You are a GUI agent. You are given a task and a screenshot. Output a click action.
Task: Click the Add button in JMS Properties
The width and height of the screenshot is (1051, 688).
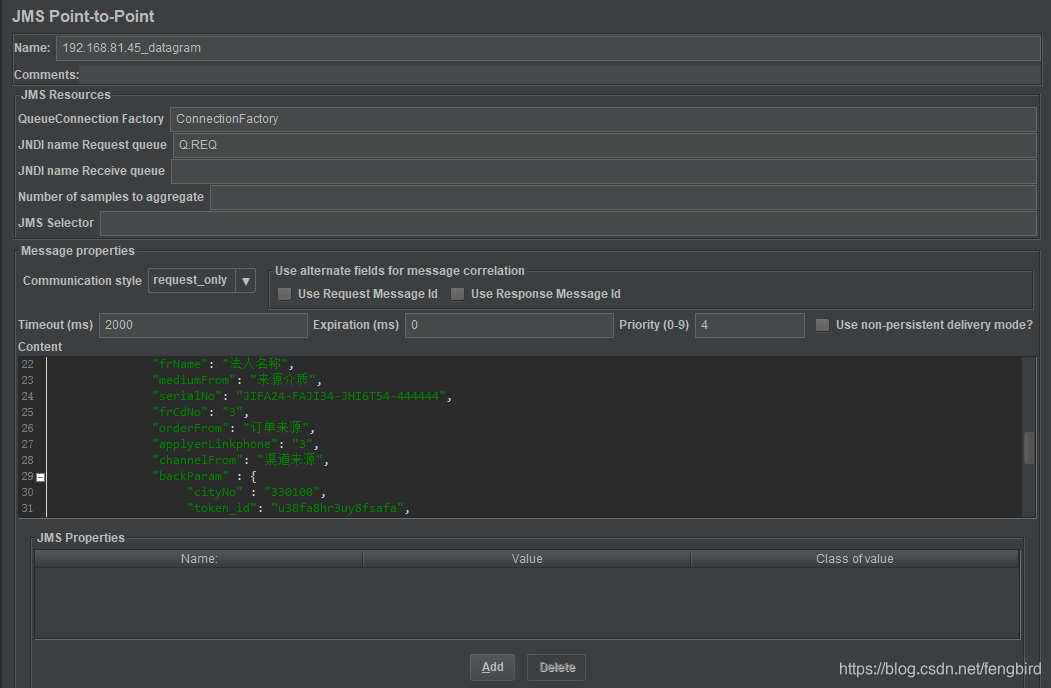pos(492,667)
